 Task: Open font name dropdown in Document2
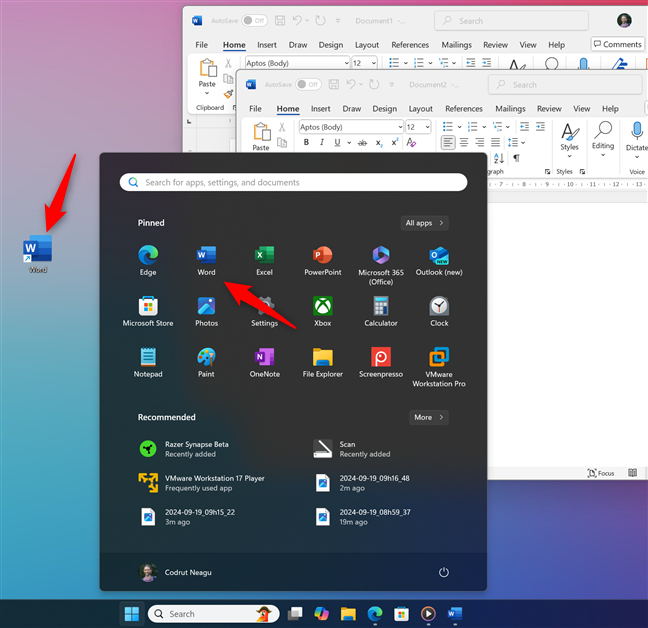400,127
